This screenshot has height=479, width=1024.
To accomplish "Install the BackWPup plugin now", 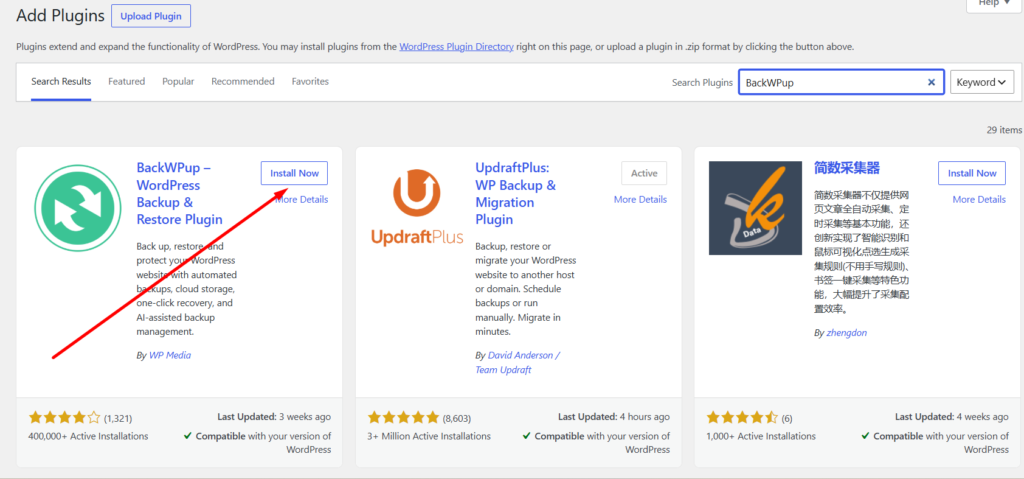I will coord(295,173).
